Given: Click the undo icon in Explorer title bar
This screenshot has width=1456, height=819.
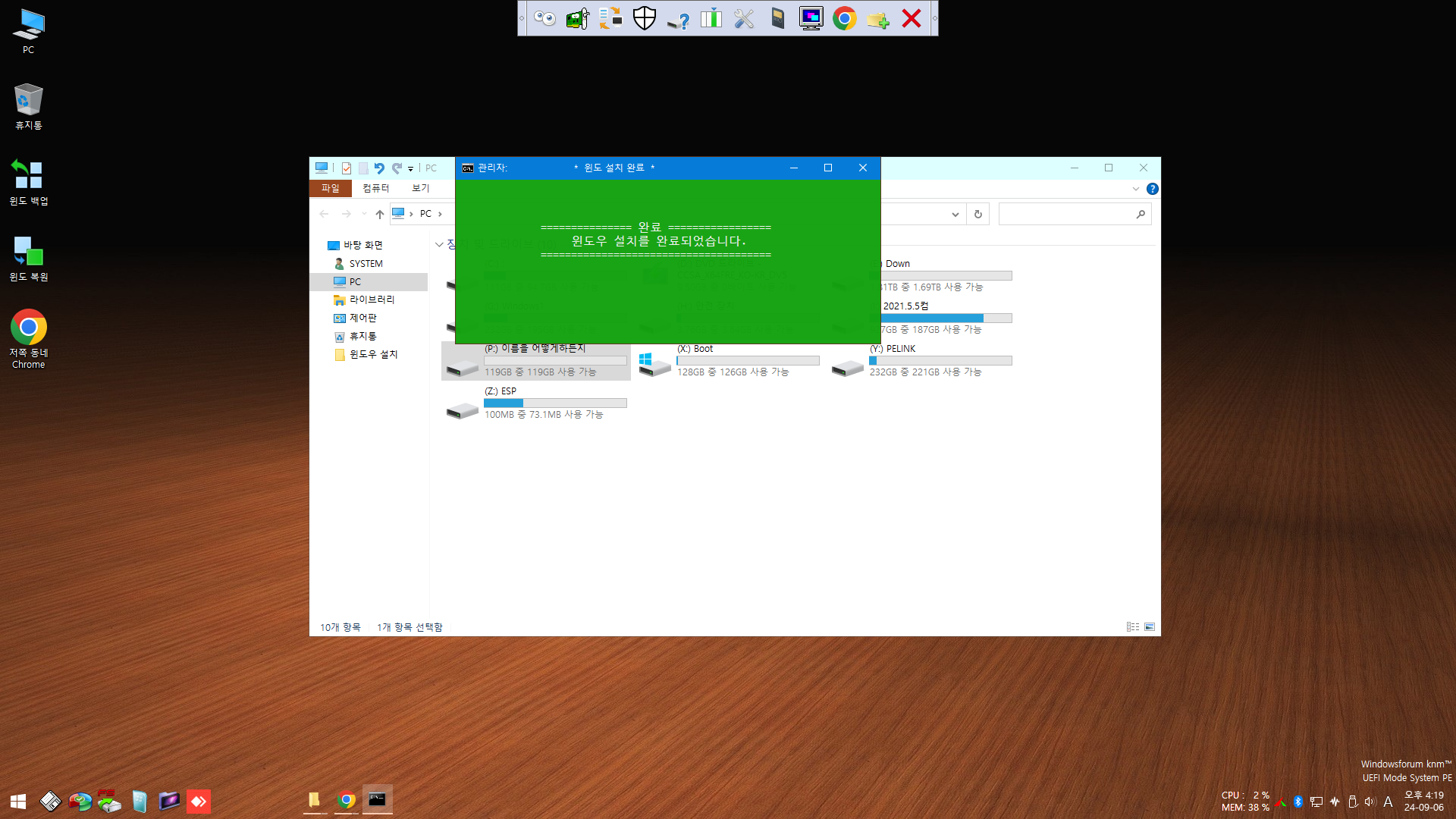Looking at the screenshot, I should (379, 168).
